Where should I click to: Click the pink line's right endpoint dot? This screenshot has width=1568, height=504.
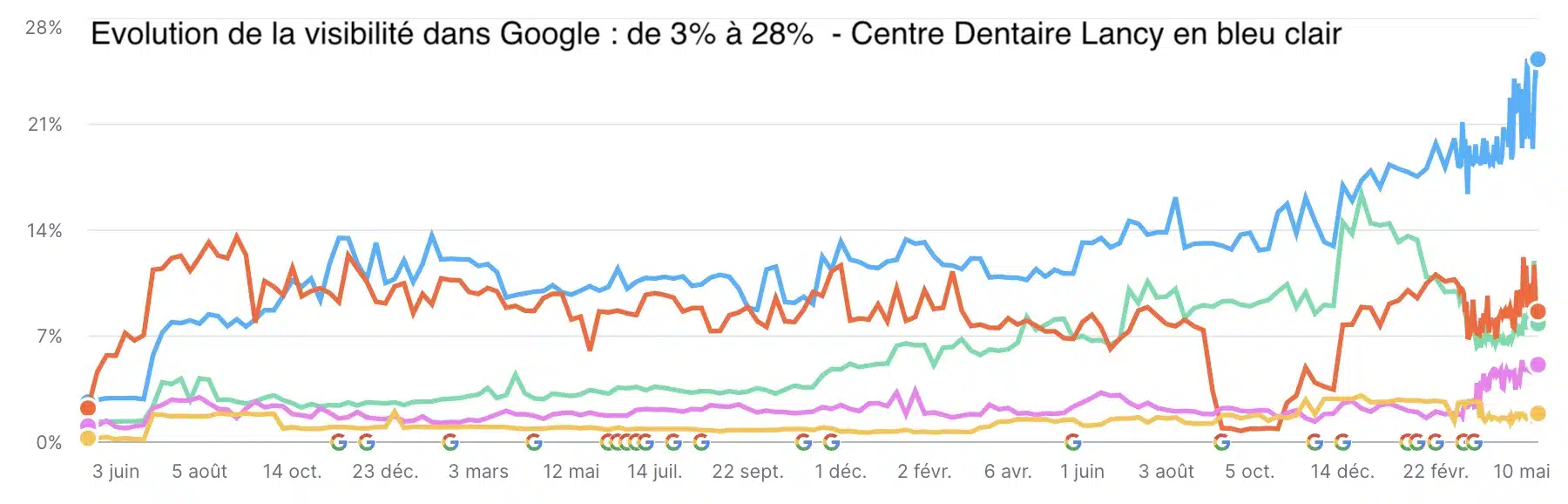coord(1538,364)
